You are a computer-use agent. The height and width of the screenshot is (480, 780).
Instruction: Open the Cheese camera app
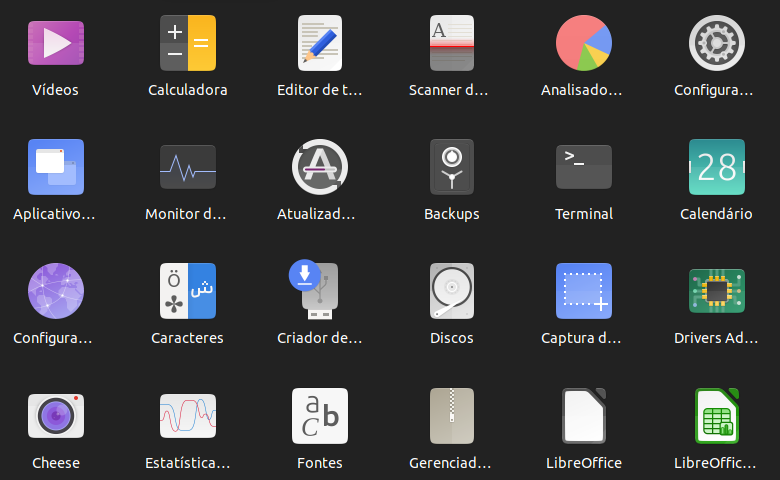click(x=56, y=416)
